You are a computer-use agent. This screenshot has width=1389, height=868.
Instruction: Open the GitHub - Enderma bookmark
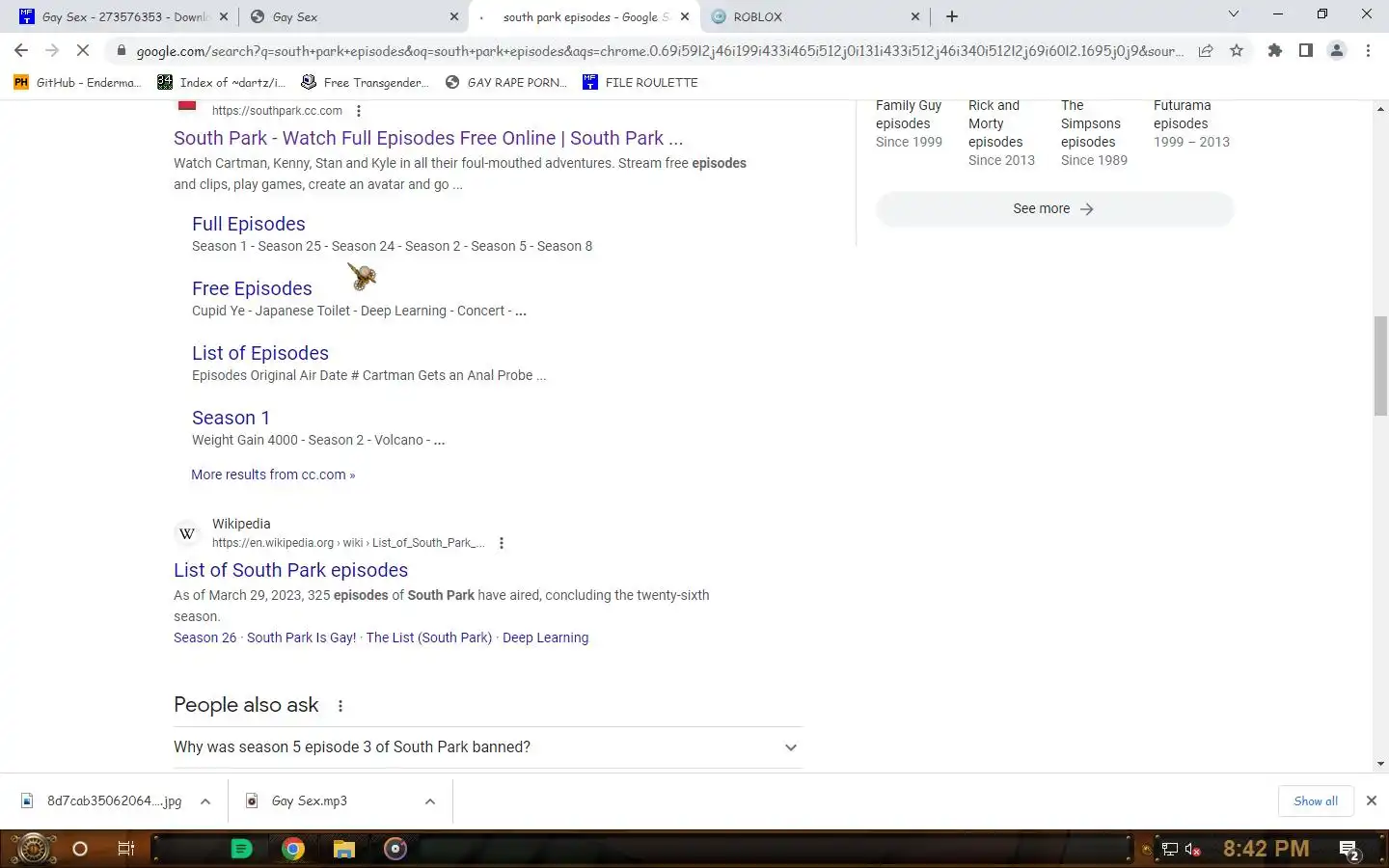(77, 82)
